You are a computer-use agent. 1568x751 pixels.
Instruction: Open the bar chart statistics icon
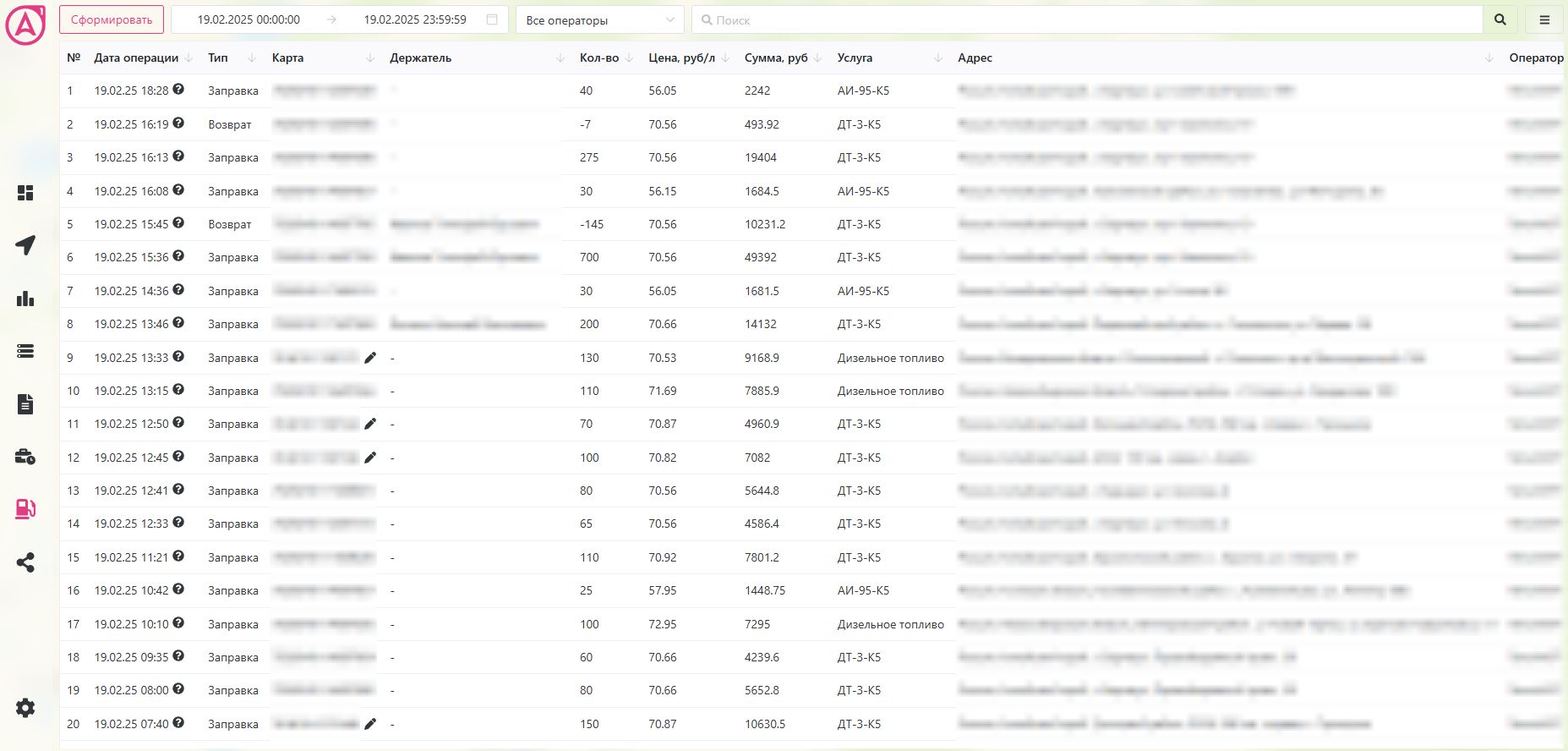[x=25, y=299]
